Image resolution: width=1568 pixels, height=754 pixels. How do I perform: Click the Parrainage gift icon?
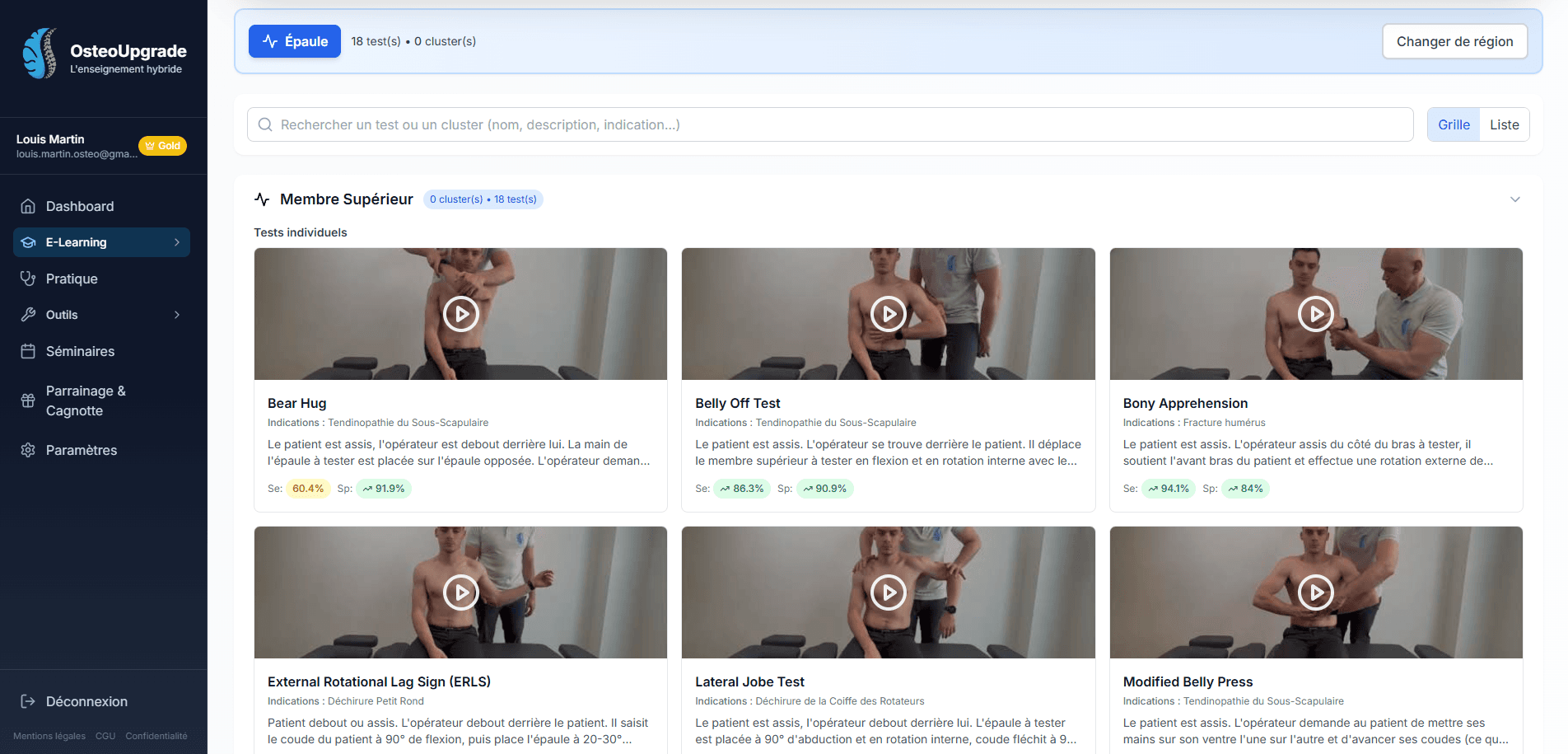[28, 400]
